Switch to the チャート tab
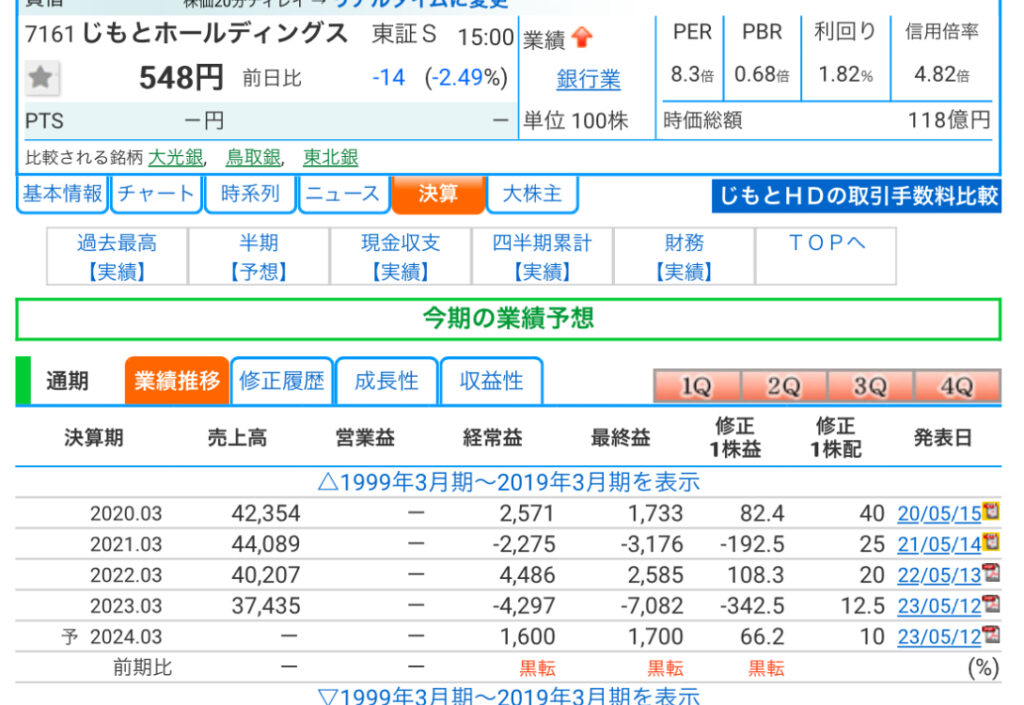1024x705 pixels. point(156,194)
